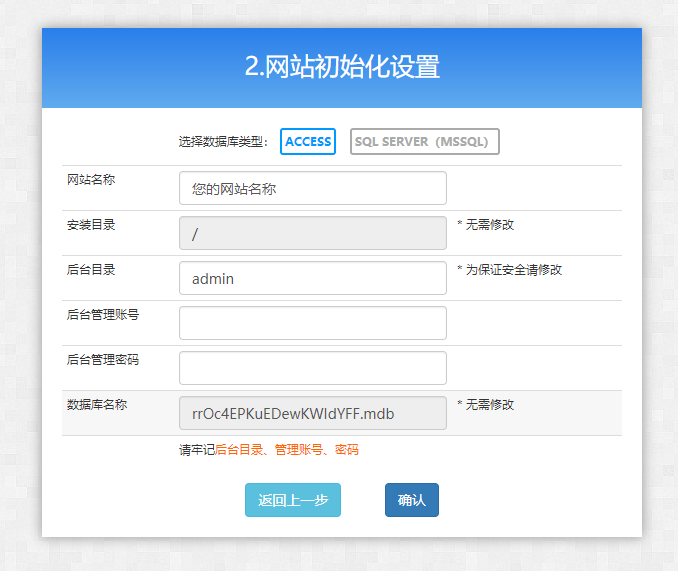Click the 后台管理密码 row label
The height and width of the screenshot is (571, 678).
tap(103, 360)
